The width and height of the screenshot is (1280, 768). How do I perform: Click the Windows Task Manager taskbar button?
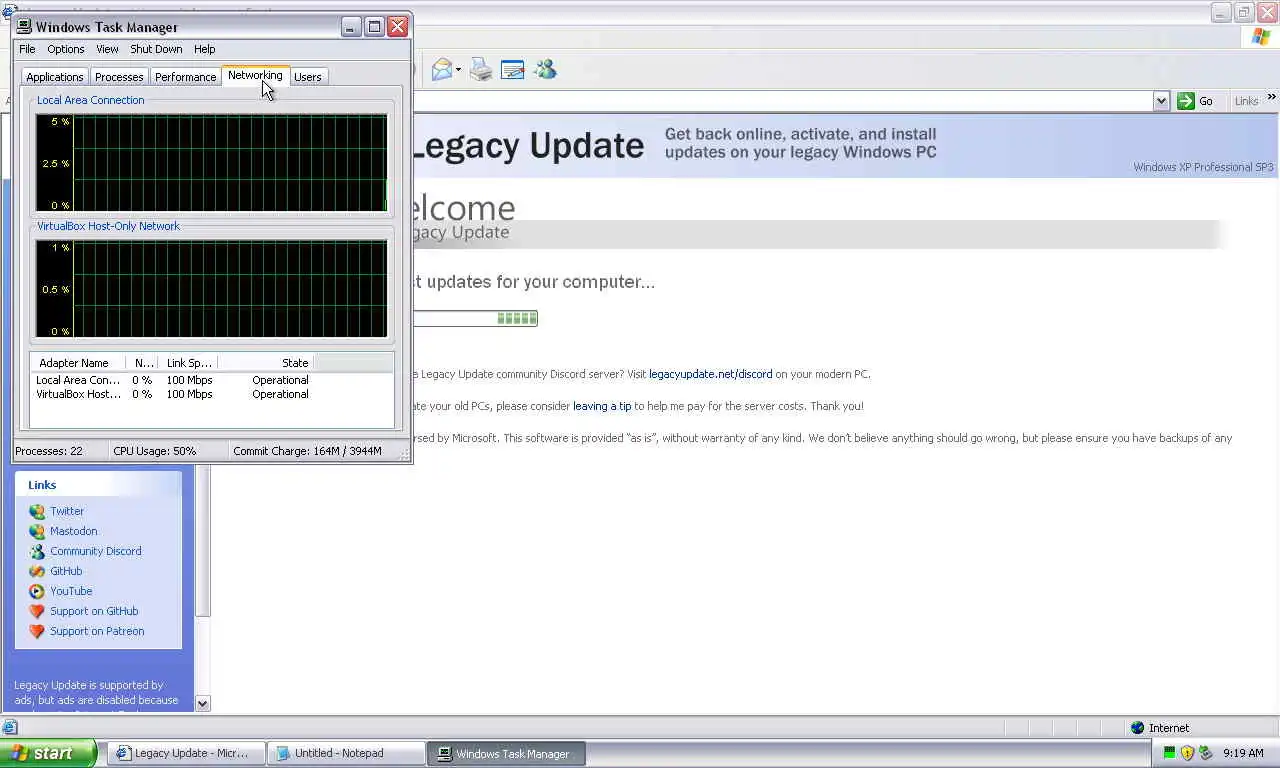point(507,753)
